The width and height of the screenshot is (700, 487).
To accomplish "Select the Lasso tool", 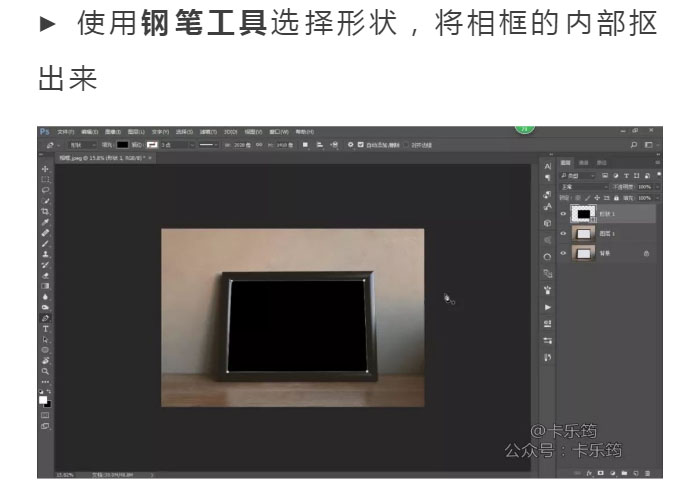I will pyautogui.click(x=45, y=190).
